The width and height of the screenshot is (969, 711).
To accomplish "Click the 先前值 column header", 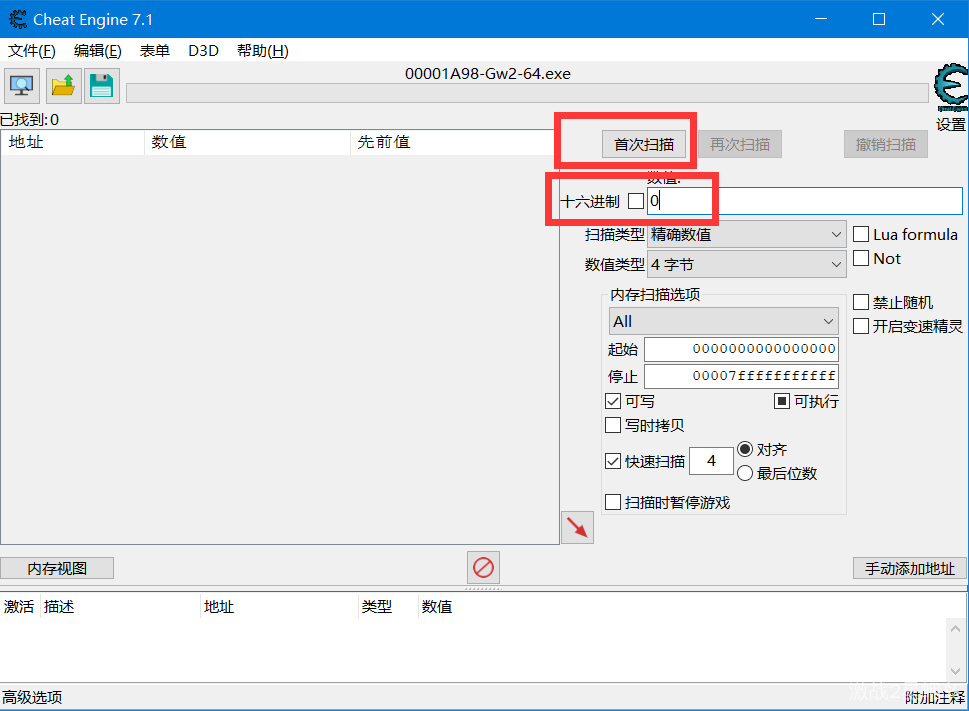I will click(x=454, y=142).
